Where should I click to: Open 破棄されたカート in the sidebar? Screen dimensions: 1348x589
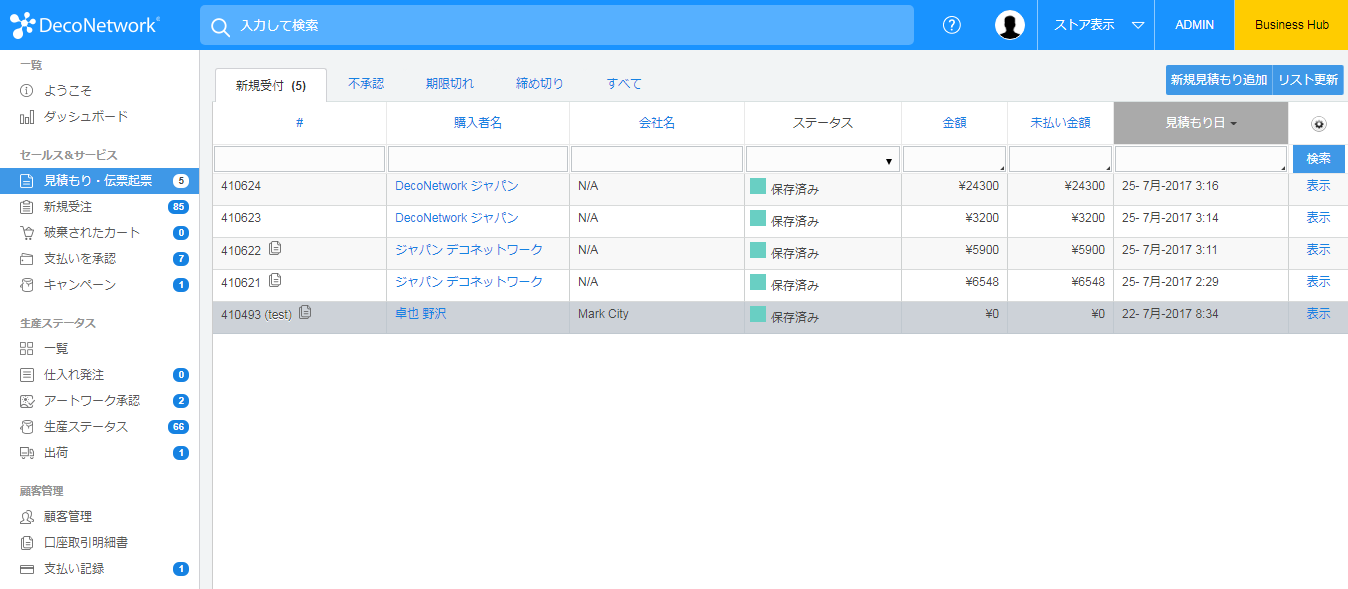[91, 233]
